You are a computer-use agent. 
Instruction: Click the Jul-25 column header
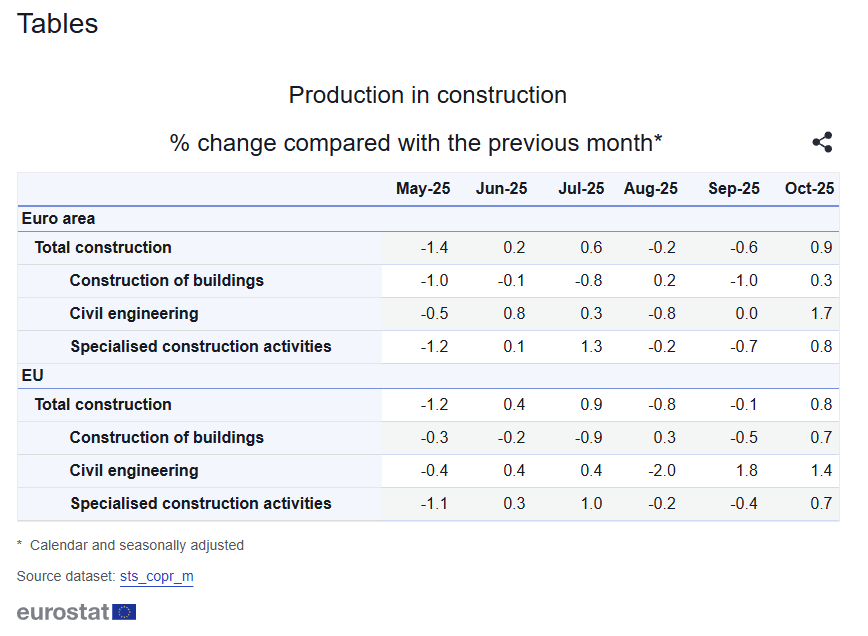[x=581, y=188]
